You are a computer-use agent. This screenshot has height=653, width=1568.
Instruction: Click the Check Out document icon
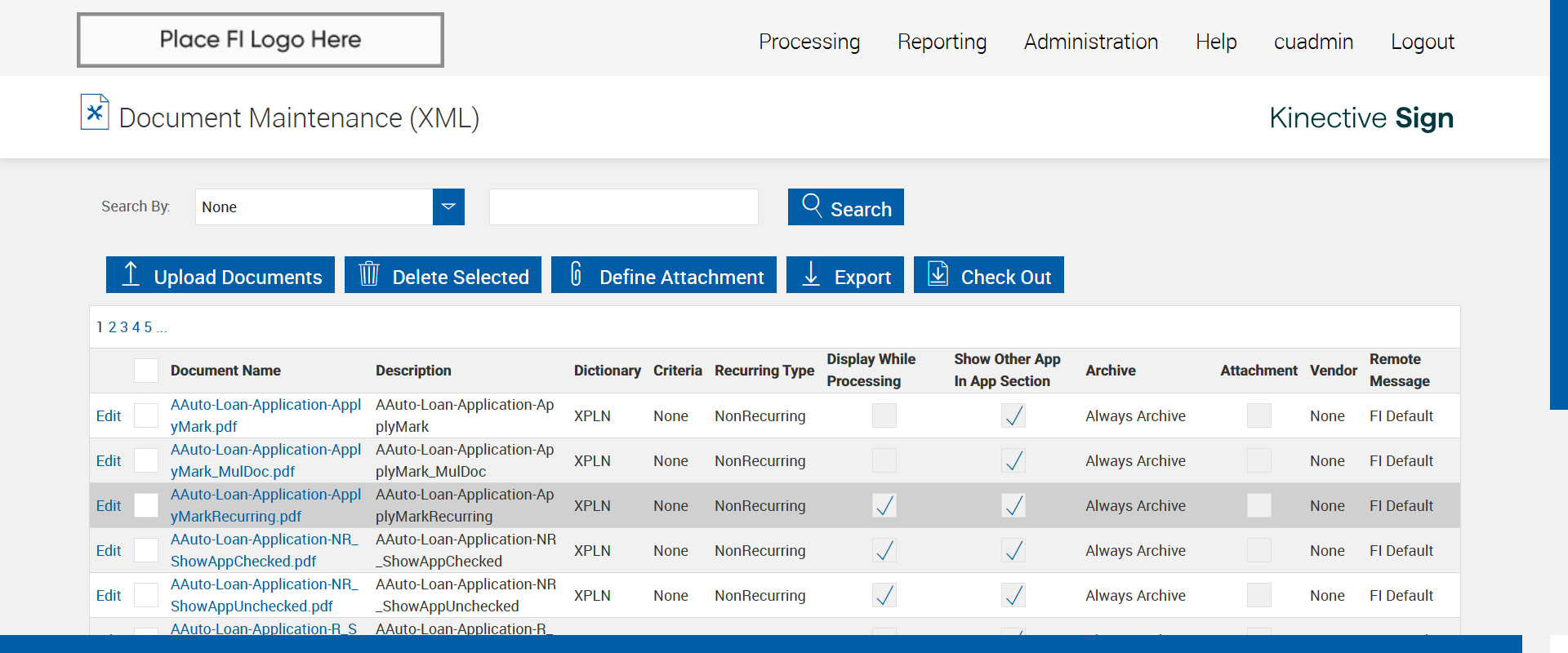click(938, 274)
